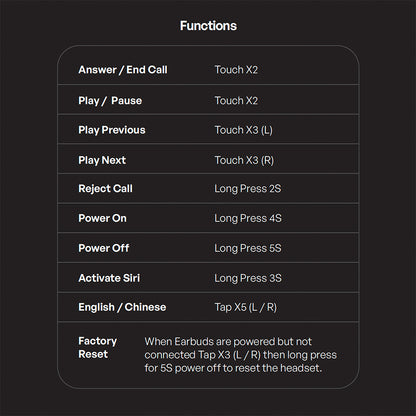
Task: Select the English / Chinese label
Action: (122, 307)
